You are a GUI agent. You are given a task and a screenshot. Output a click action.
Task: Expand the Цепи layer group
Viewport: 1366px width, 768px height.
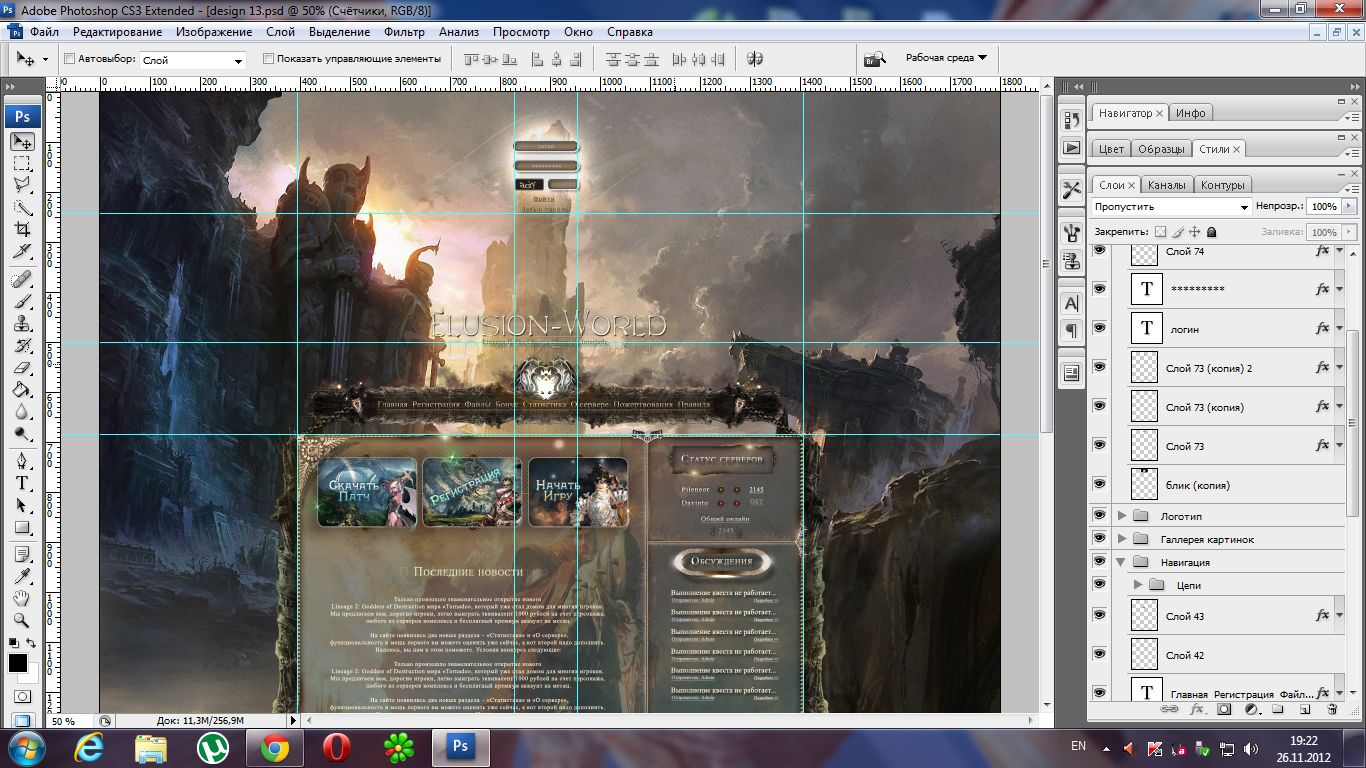(1138, 585)
